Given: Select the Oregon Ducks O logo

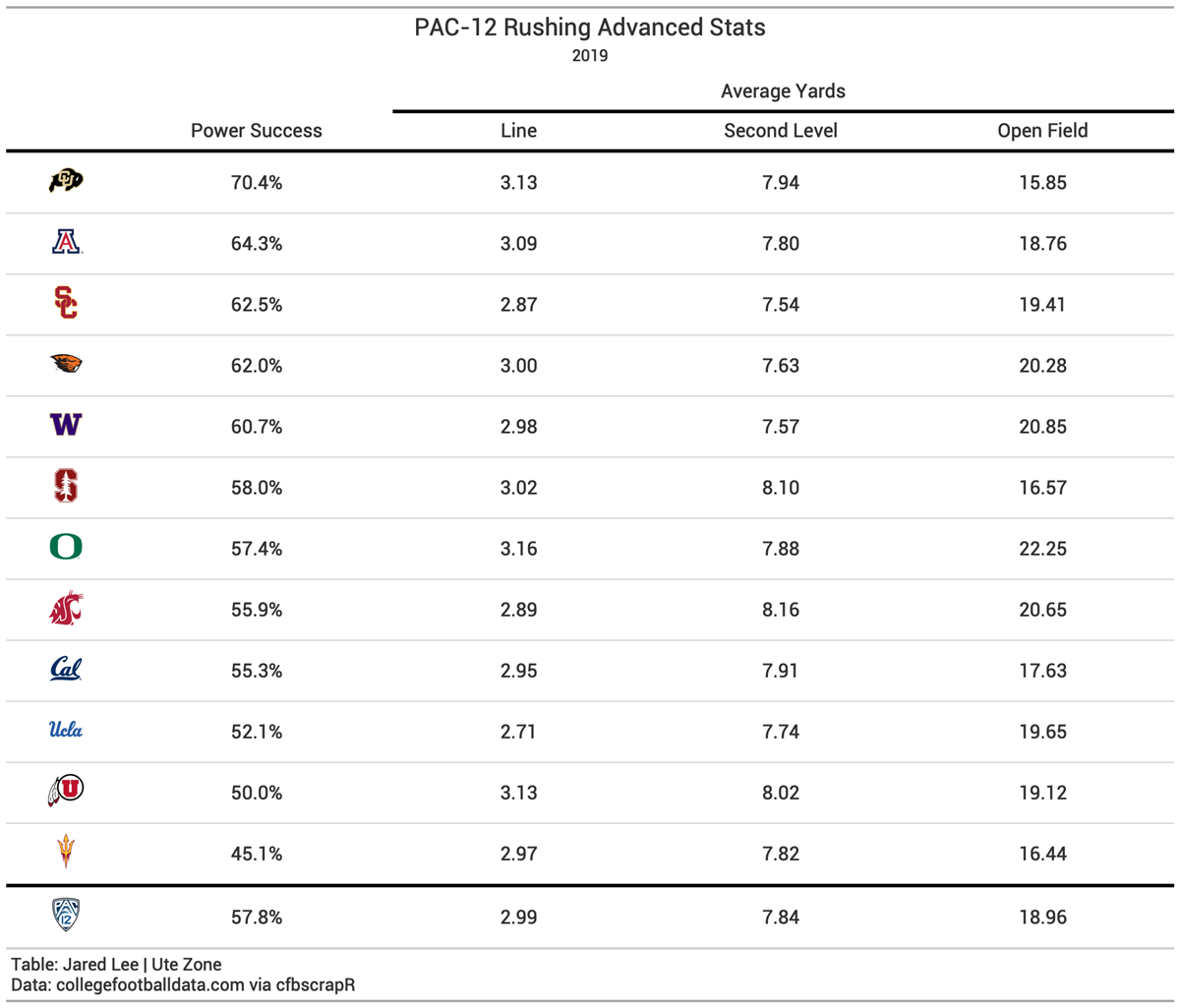Looking at the screenshot, I should (x=66, y=547).
